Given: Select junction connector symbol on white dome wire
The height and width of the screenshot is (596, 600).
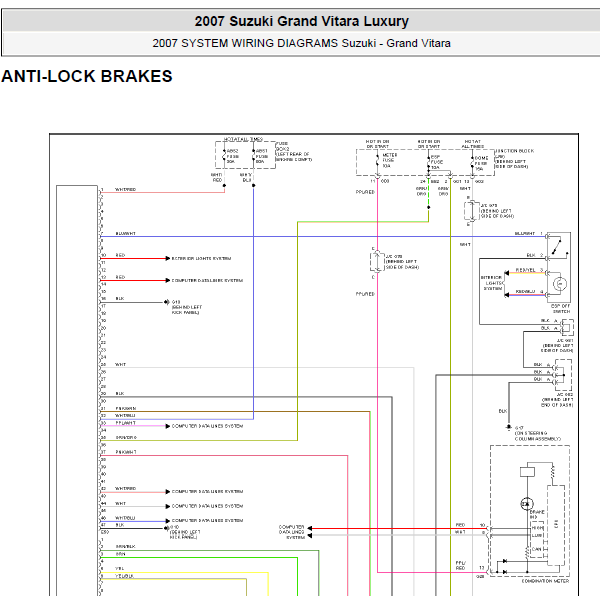Looking at the screenshot, I should point(472,210).
